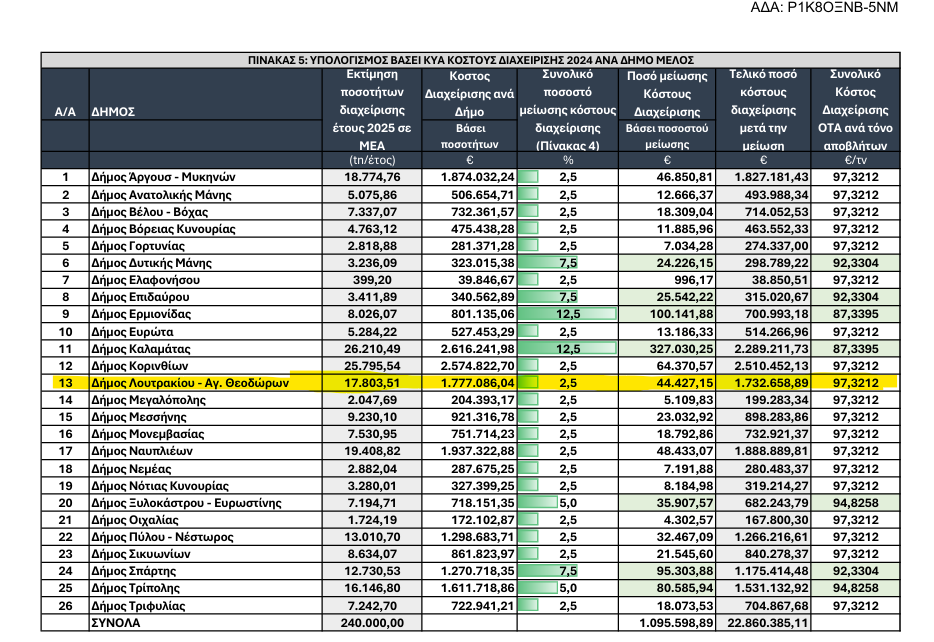
Task: Click the Α/Α column header
Action: pyautogui.click(x=65, y=112)
